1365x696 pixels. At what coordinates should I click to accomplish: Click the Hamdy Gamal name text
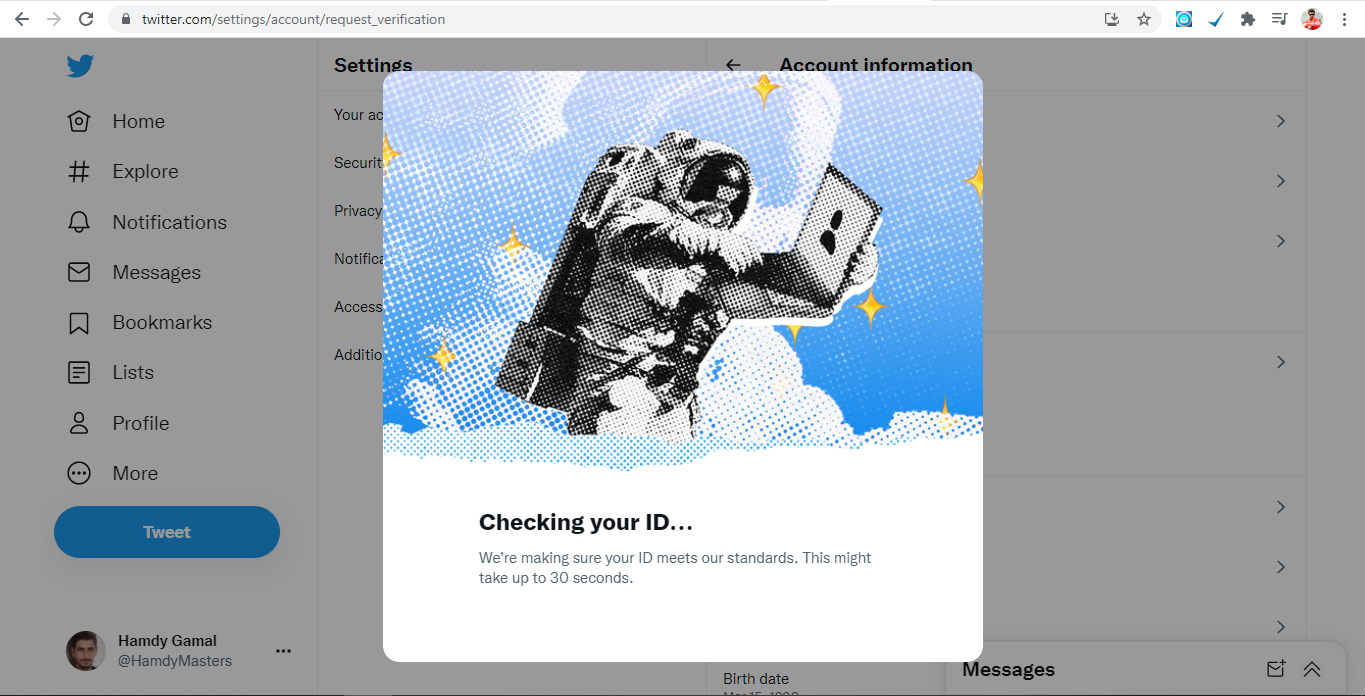point(167,641)
